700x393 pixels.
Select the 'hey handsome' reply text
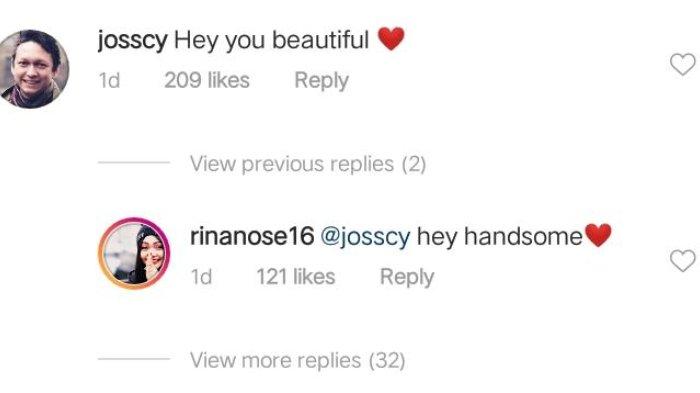point(500,237)
